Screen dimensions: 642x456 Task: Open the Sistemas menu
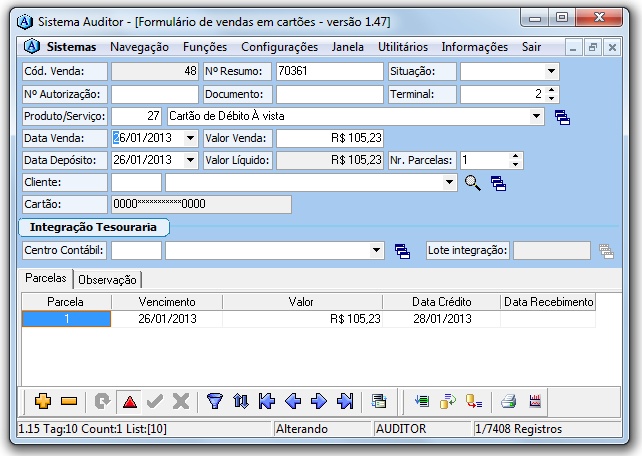coord(71,47)
